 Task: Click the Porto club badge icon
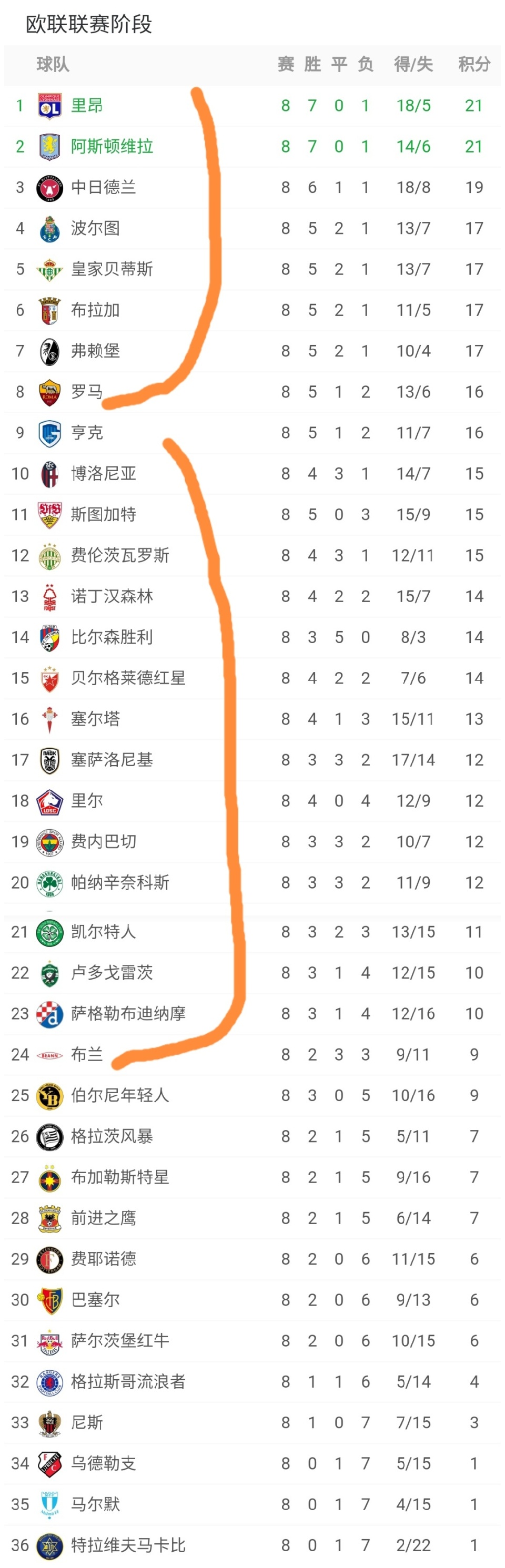click(49, 229)
